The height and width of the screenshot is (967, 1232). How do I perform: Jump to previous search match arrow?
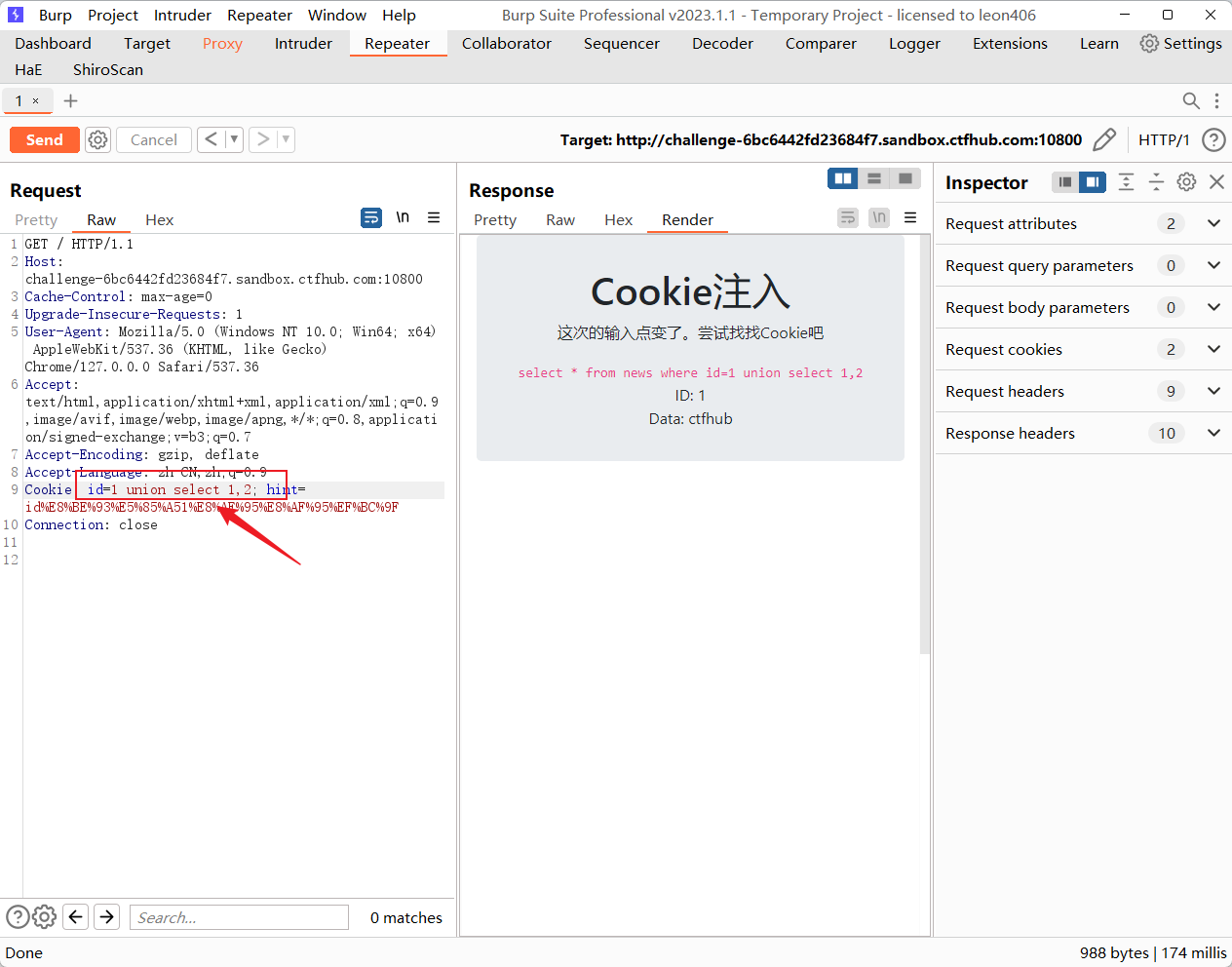tap(76, 916)
